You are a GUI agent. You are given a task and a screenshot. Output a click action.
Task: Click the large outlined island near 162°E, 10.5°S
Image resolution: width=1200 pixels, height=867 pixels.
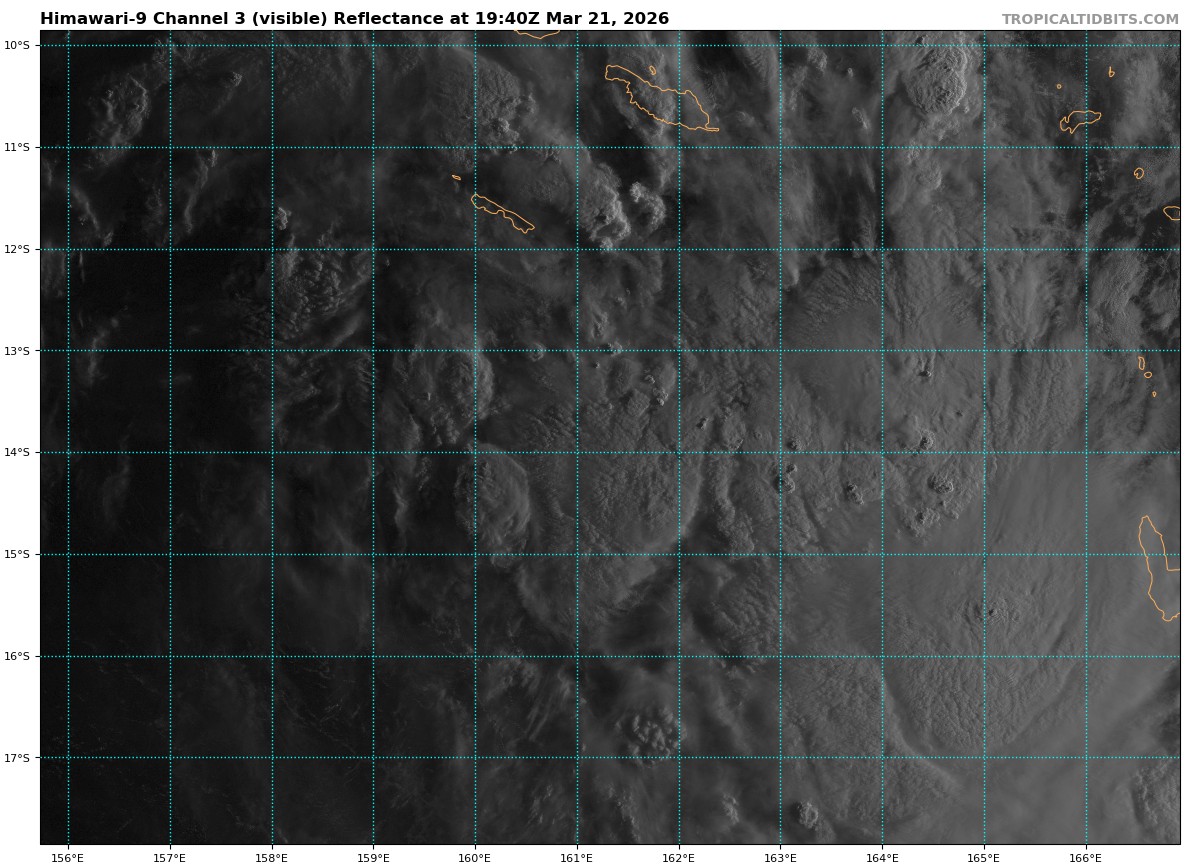[660, 98]
